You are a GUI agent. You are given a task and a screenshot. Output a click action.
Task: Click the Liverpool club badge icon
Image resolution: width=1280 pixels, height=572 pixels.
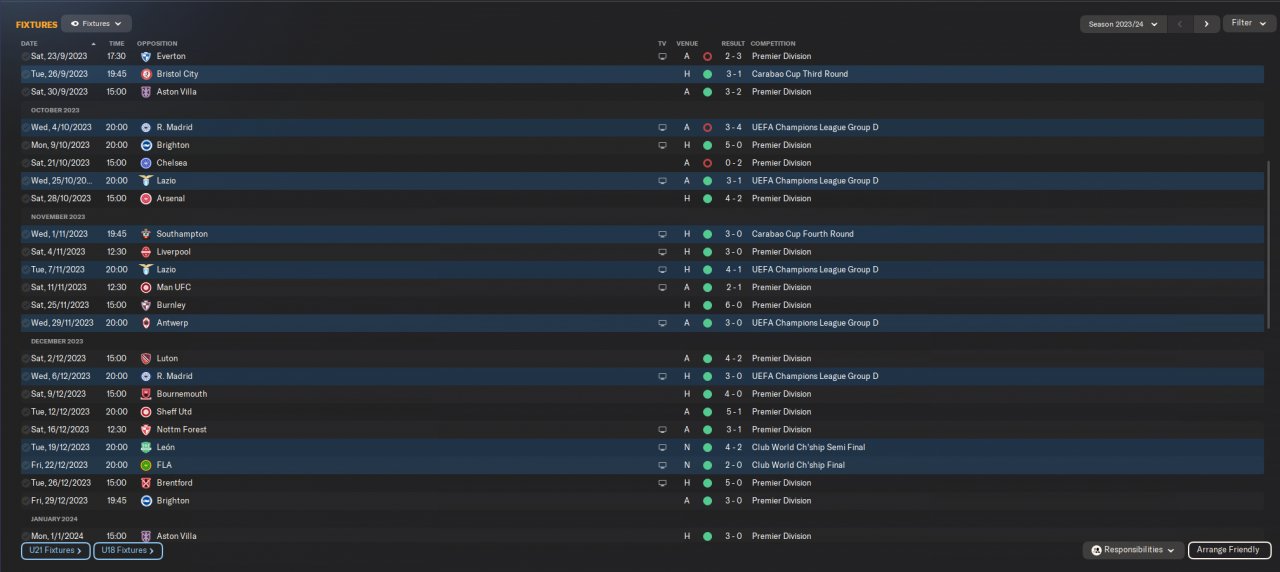(x=146, y=252)
